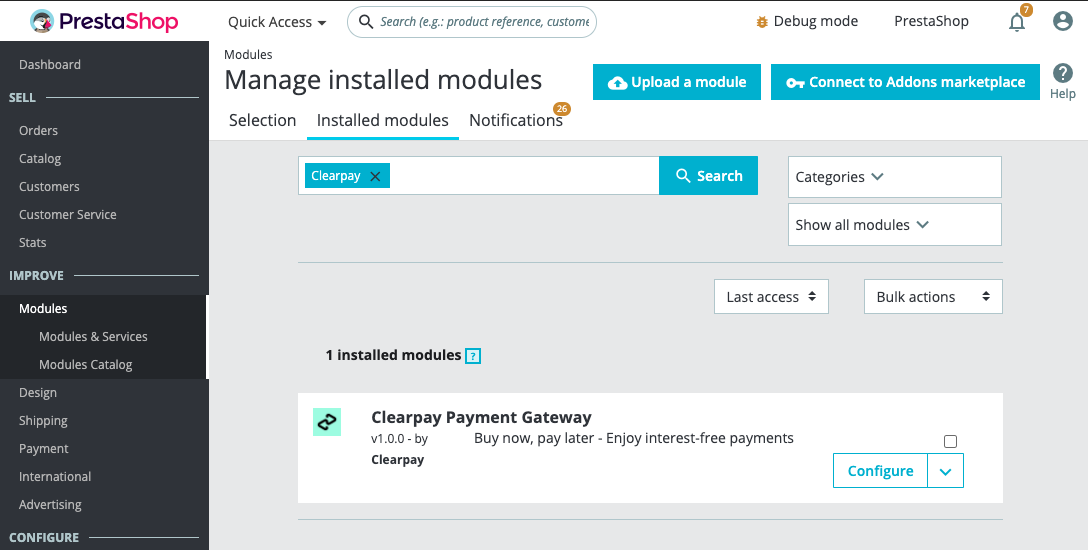Open Design in the sidebar

pyautogui.click(x=37, y=393)
